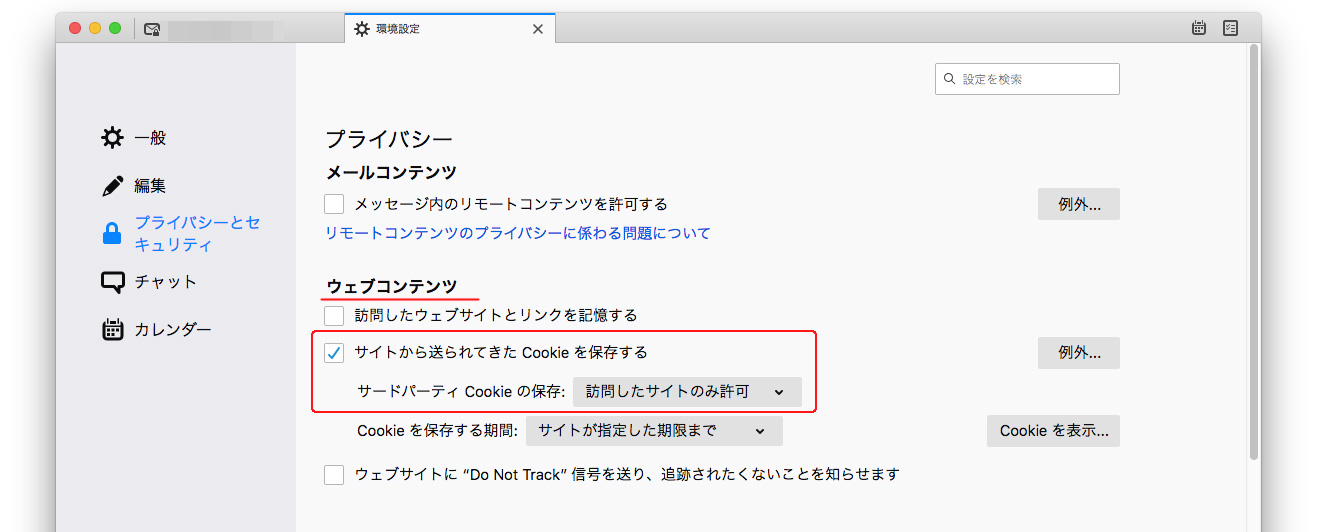Open the calendar toolbar icon at top right
The width and height of the screenshot is (1317, 532).
pyautogui.click(x=1199, y=29)
